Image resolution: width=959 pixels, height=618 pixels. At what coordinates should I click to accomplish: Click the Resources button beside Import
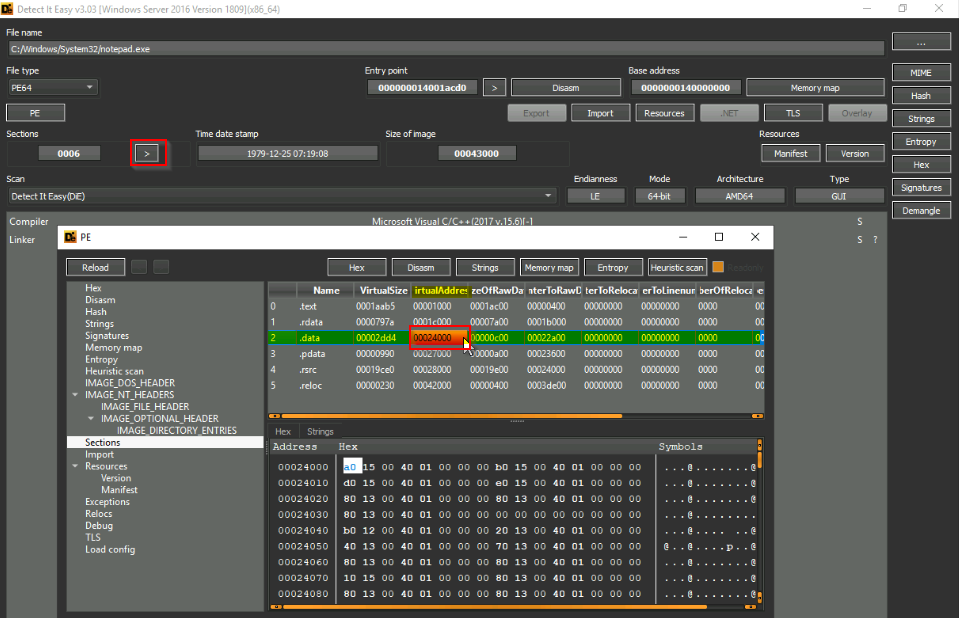pos(664,113)
